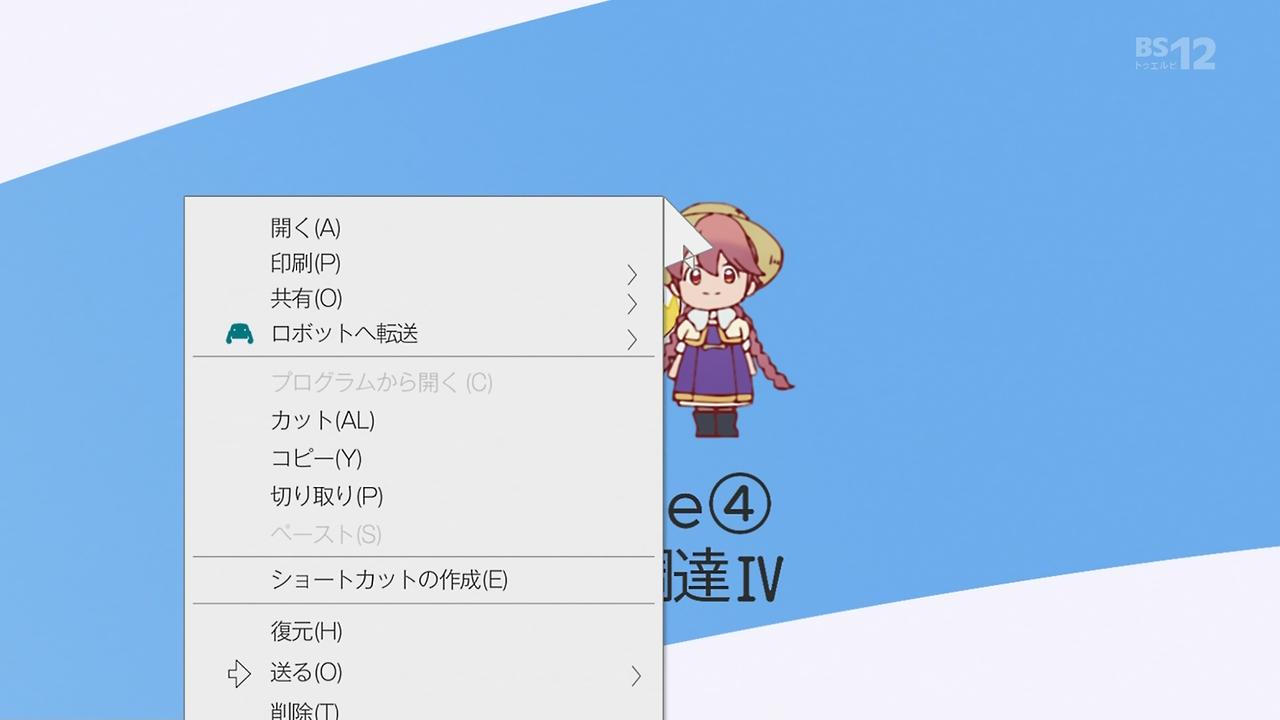Choose 印刷(P) in the menu
The height and width of the screenshot is (720, 1280).
click(424, 263)
